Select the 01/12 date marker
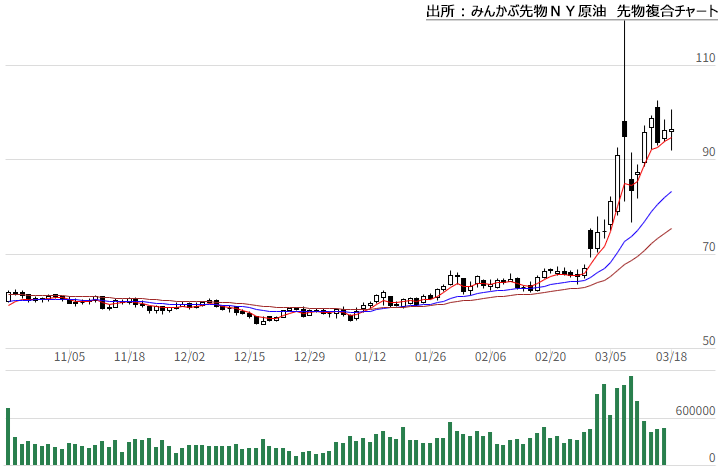Viewport: 722px width, 467px height. click(370, 356)
